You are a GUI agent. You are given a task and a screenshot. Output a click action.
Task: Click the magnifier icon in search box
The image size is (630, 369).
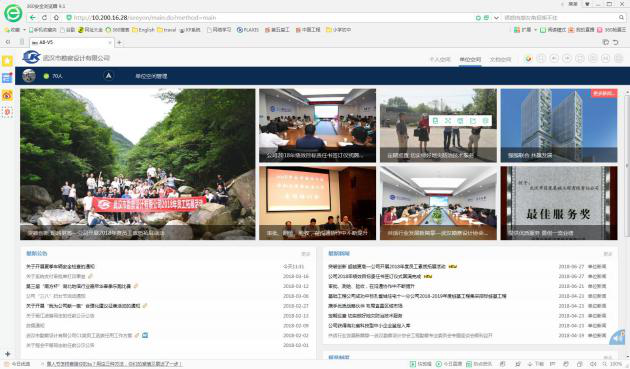click(x=621, y=18)
